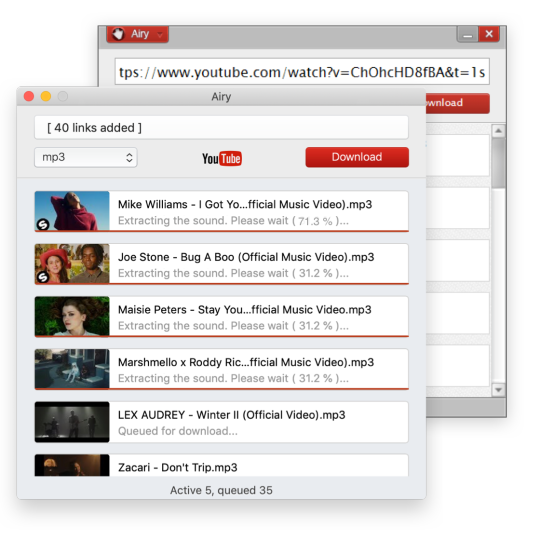Minimize the Mac Airy window with the yellow button
Viewport: 540px width, 540px height.
(46, 96)
